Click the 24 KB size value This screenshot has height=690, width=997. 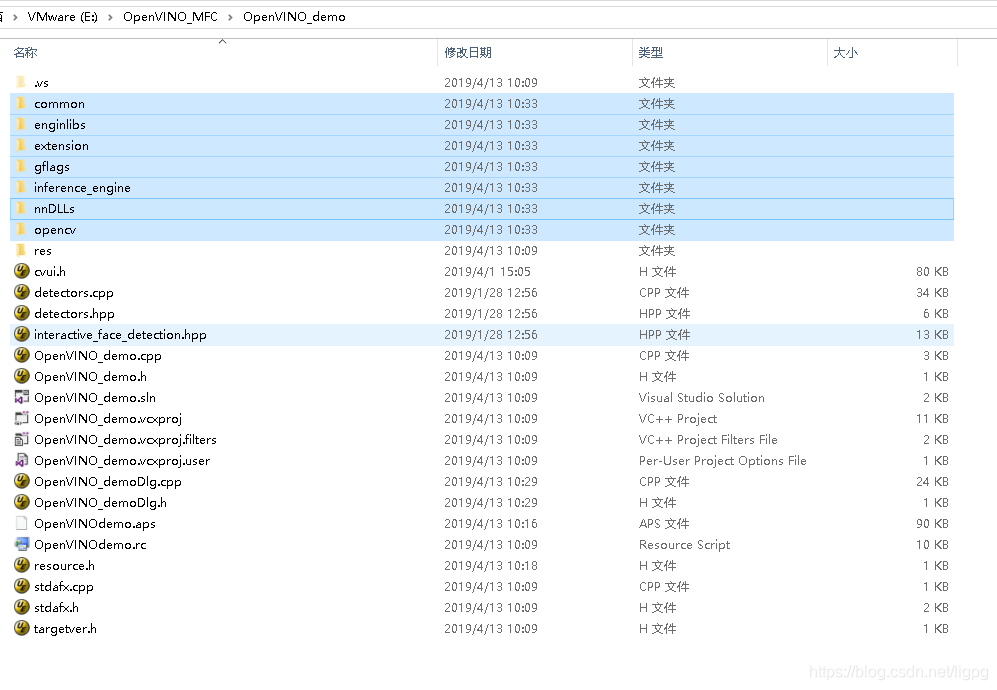click(932, 481)
